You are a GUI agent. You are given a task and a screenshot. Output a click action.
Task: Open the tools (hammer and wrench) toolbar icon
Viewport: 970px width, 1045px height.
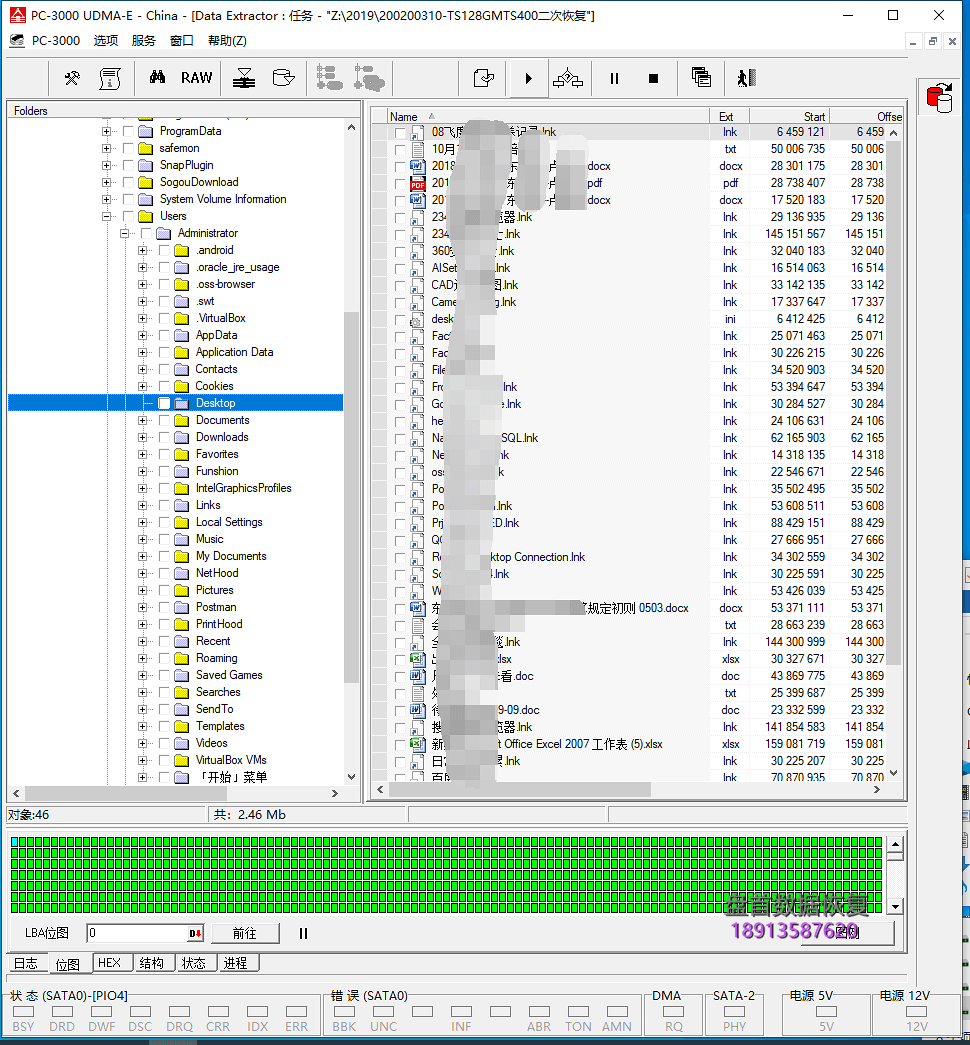point(72,78)
